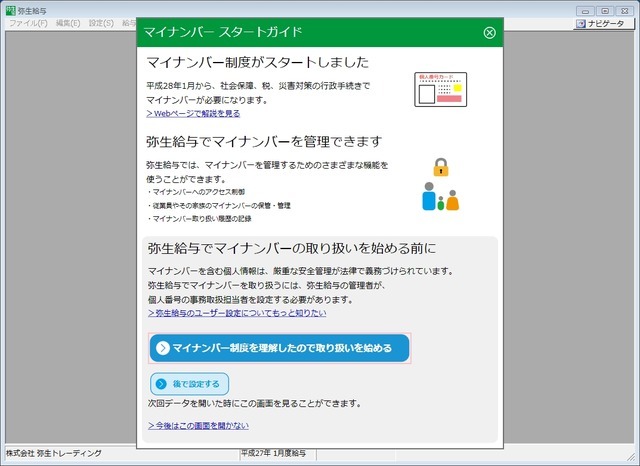Click the family figures illustration
Viewport: 640px width, 466px height.
(440, 197)
